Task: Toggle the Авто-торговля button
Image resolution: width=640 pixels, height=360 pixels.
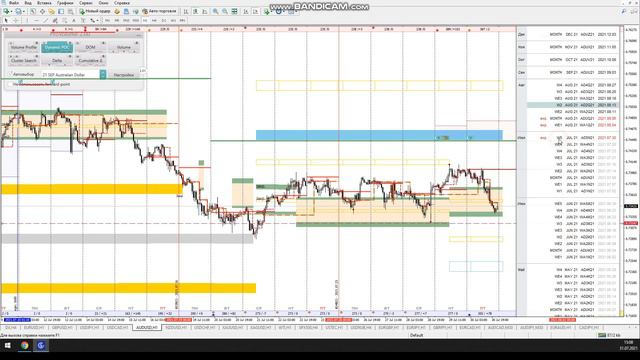Action: tap(159, 11)
